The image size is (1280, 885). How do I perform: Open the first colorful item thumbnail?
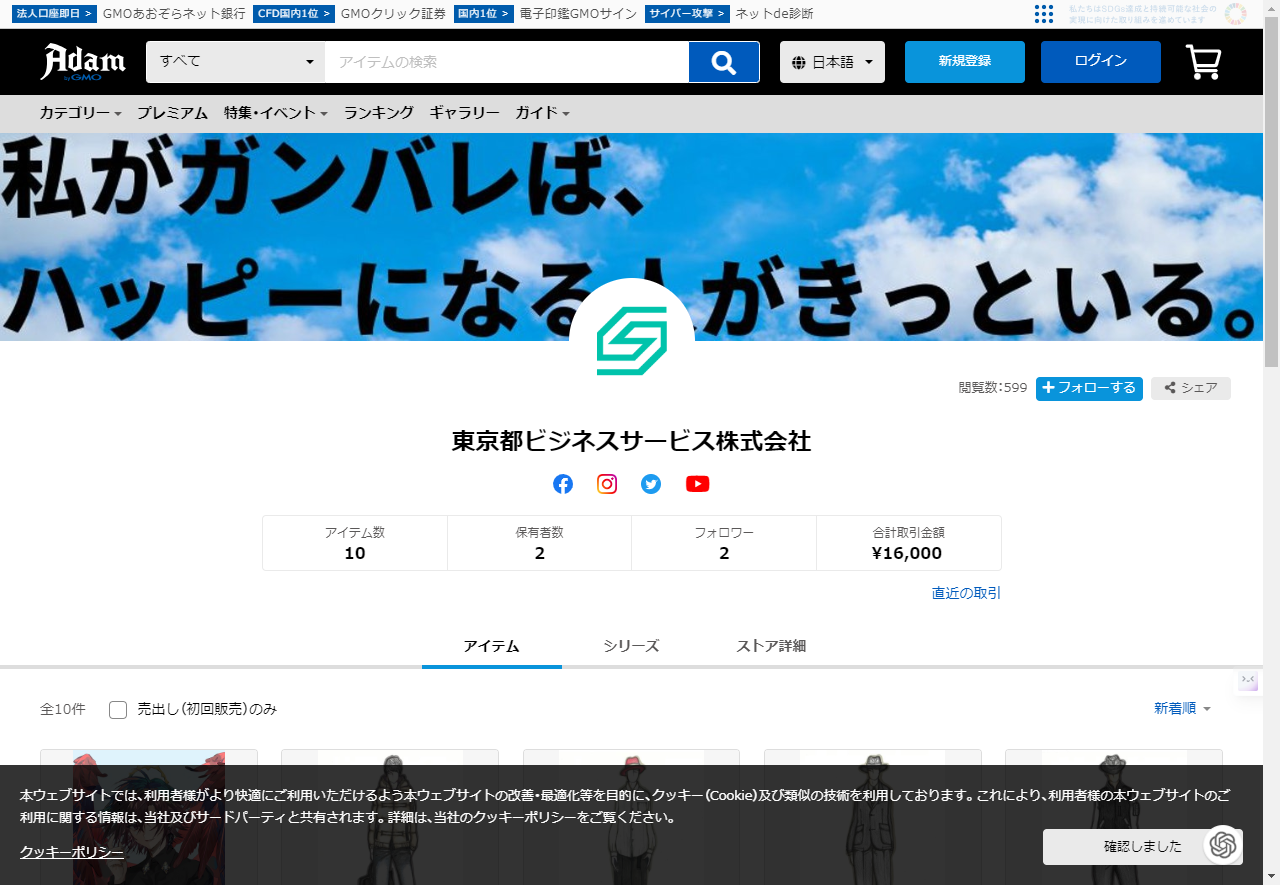click(149, 817)
